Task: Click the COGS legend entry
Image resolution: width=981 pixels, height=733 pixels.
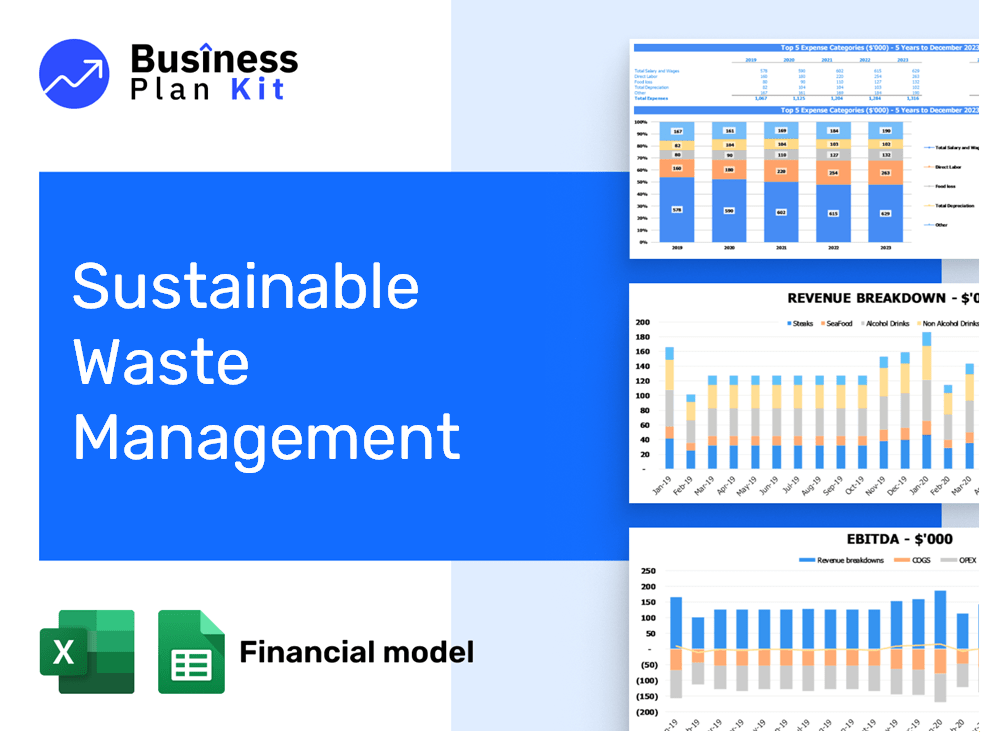Action: pos(913,560)
